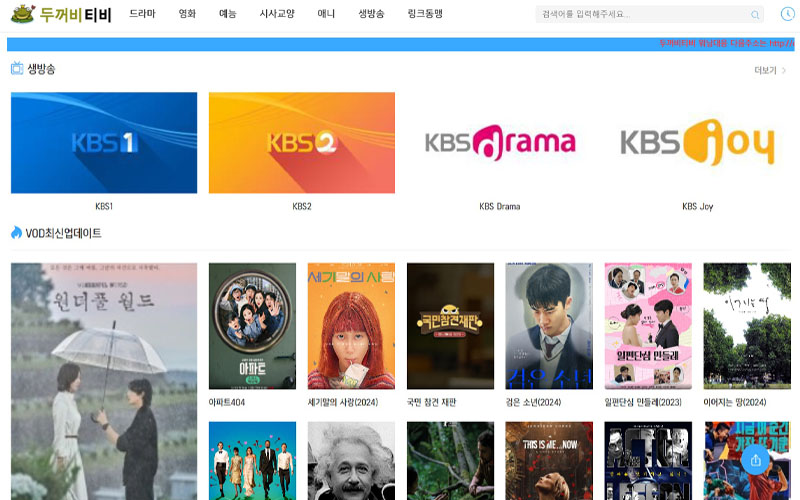Open the 아파트404 poster

[252, 326]
